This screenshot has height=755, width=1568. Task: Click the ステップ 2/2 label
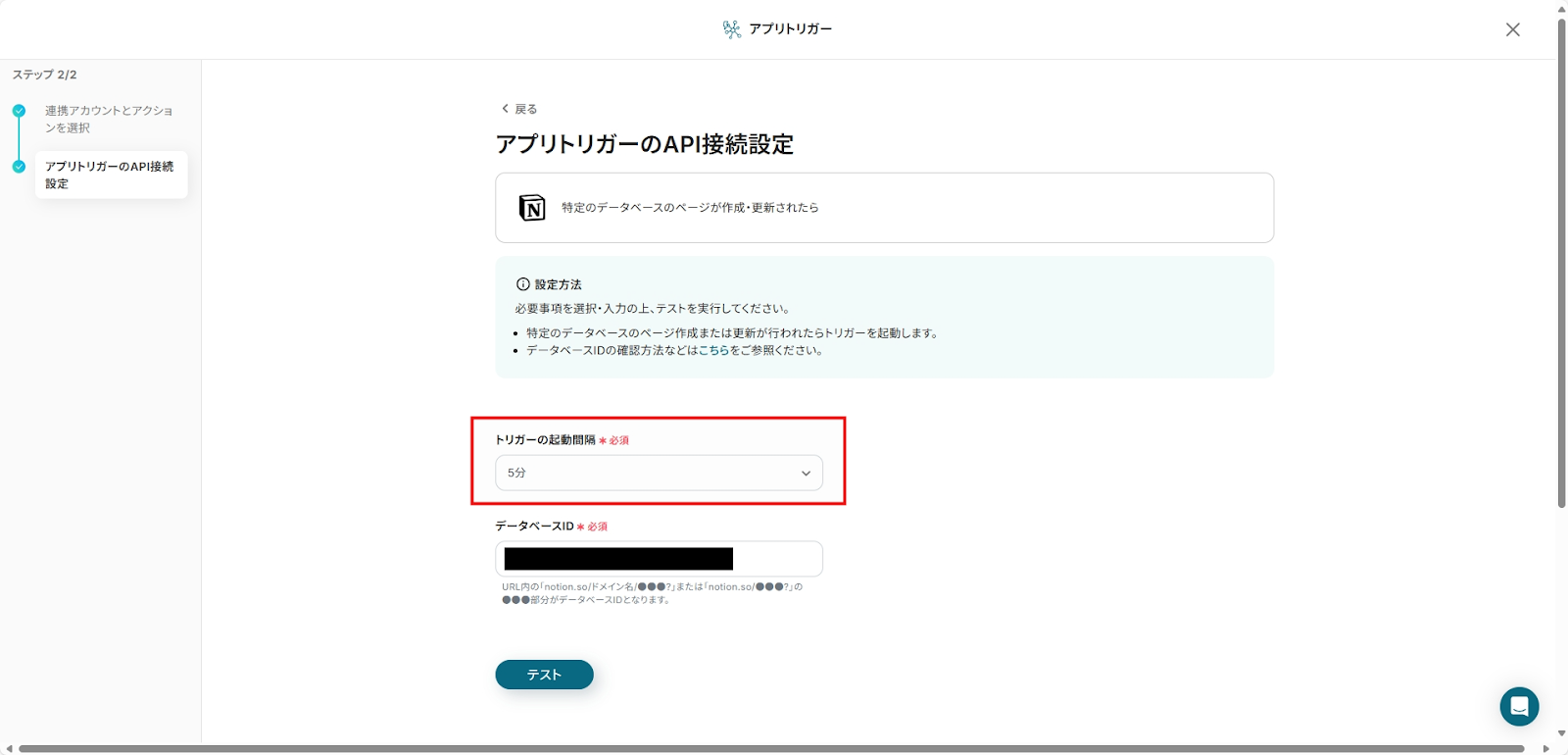(44, 75)
